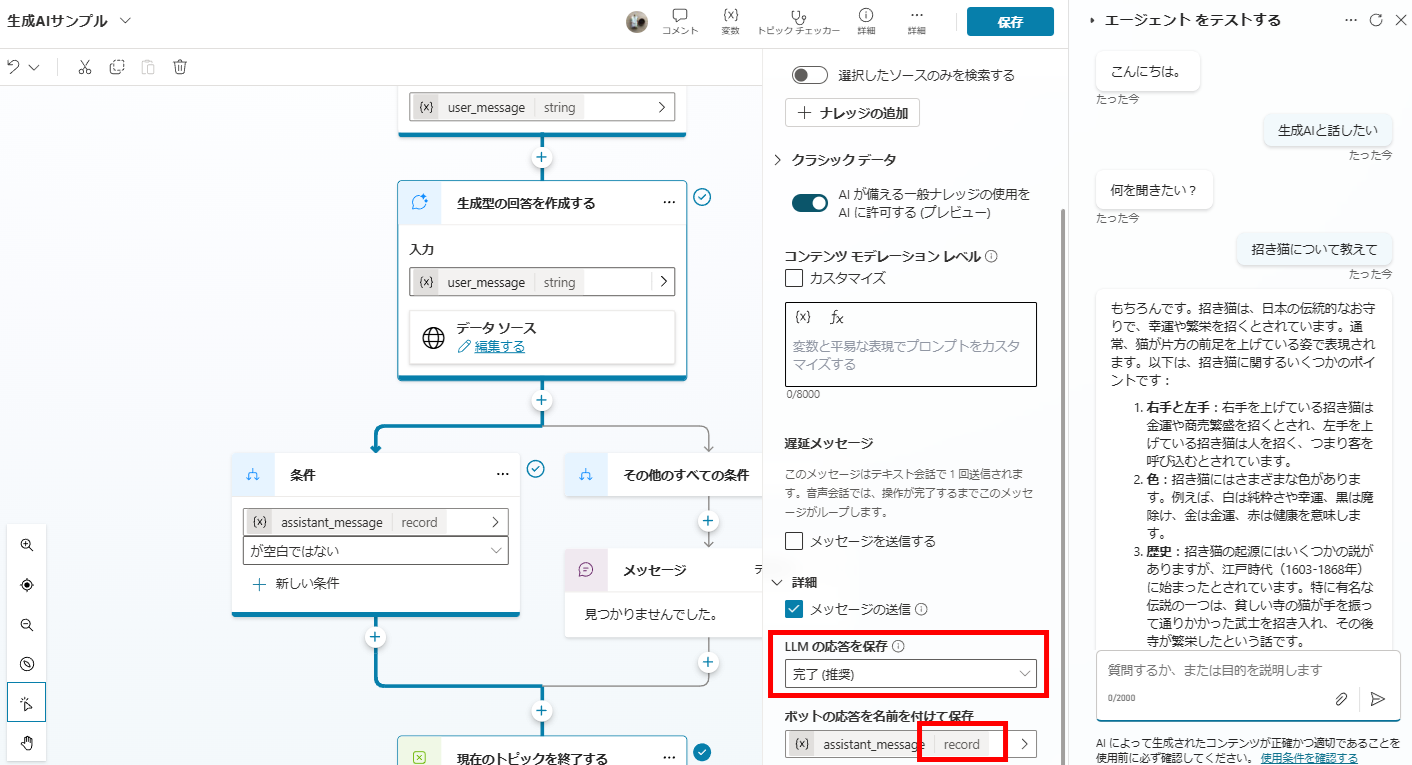
Task: Select the hand pan tool
Action: click(x=27, y=742)
